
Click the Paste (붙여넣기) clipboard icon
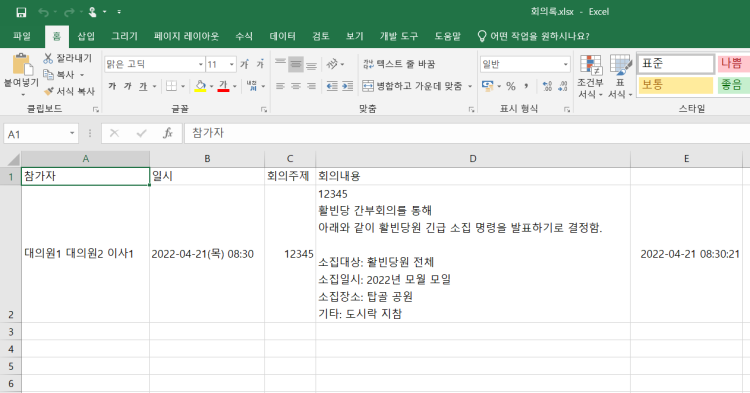coord(22,65)
